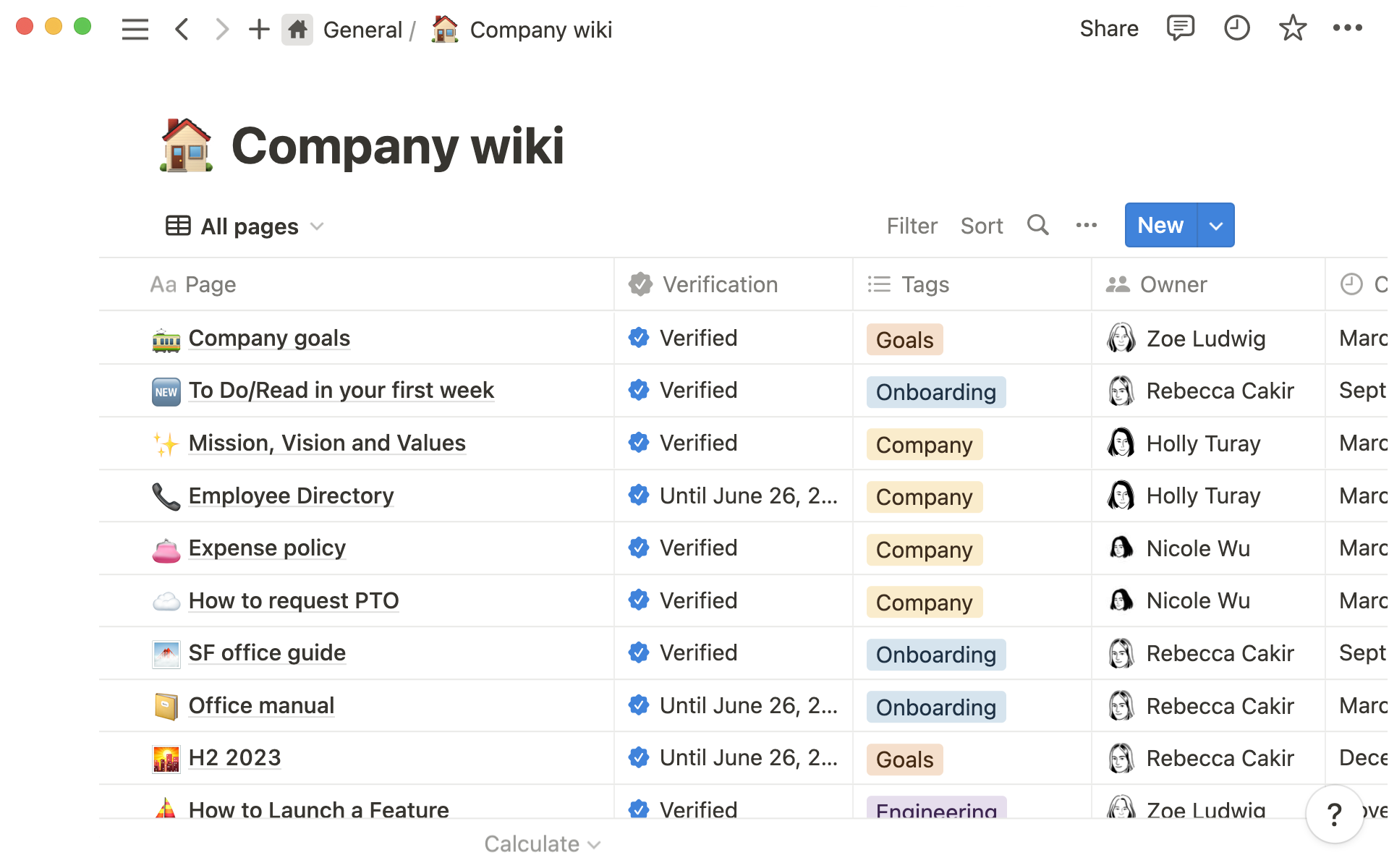Open the Filter menu option
The image size is (1389, 868).
tap(912, 225)
